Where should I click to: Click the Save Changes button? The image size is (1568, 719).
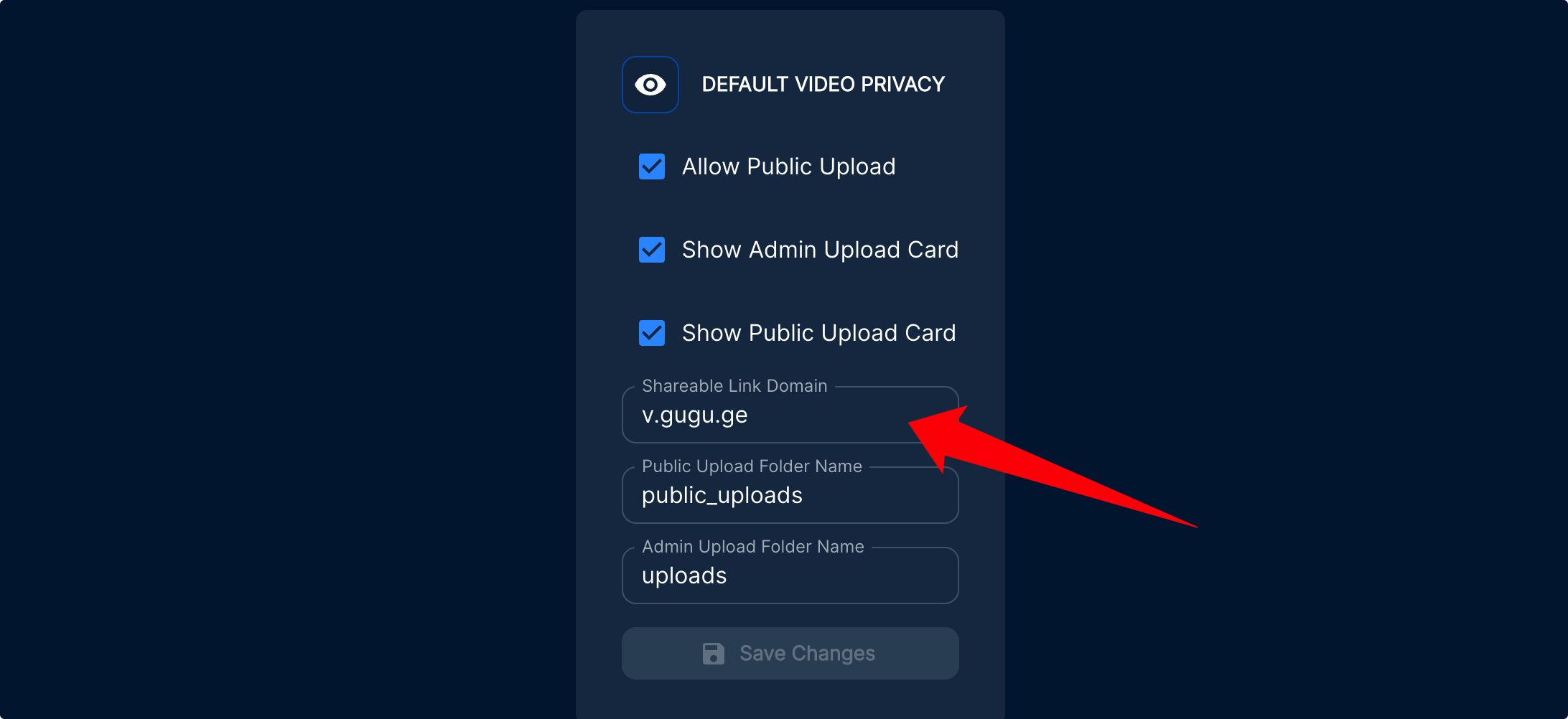[x=790, y=654]
